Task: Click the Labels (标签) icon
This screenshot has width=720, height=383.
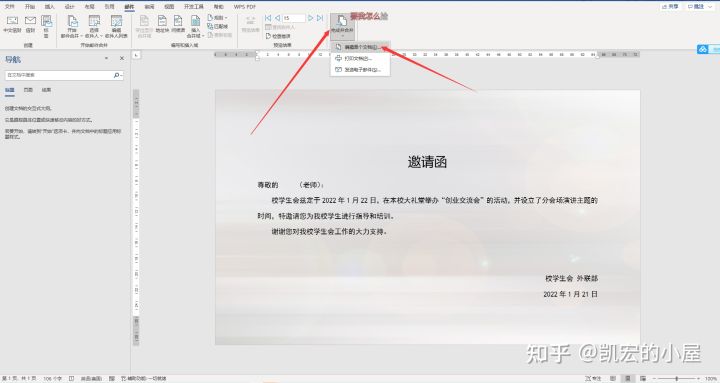Action: [46, 26]
